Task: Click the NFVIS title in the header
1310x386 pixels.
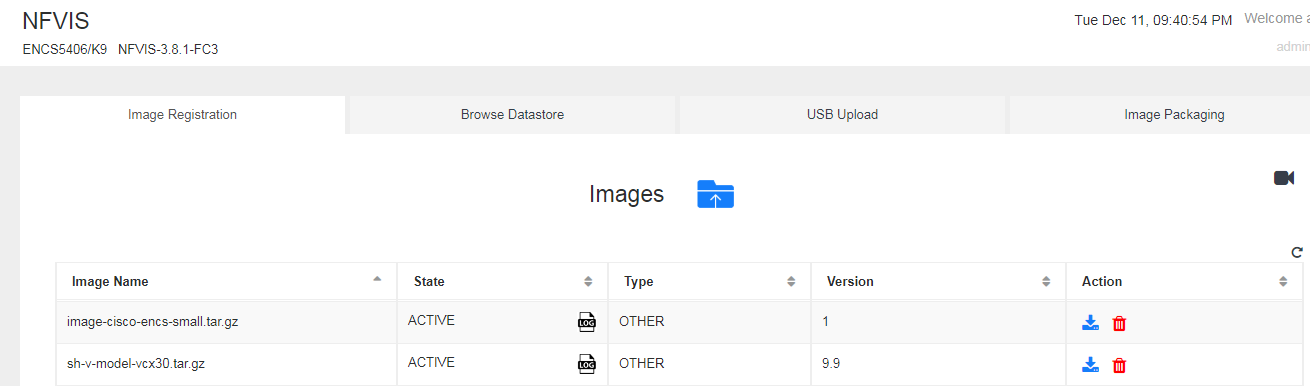Action: pos(56,22)
